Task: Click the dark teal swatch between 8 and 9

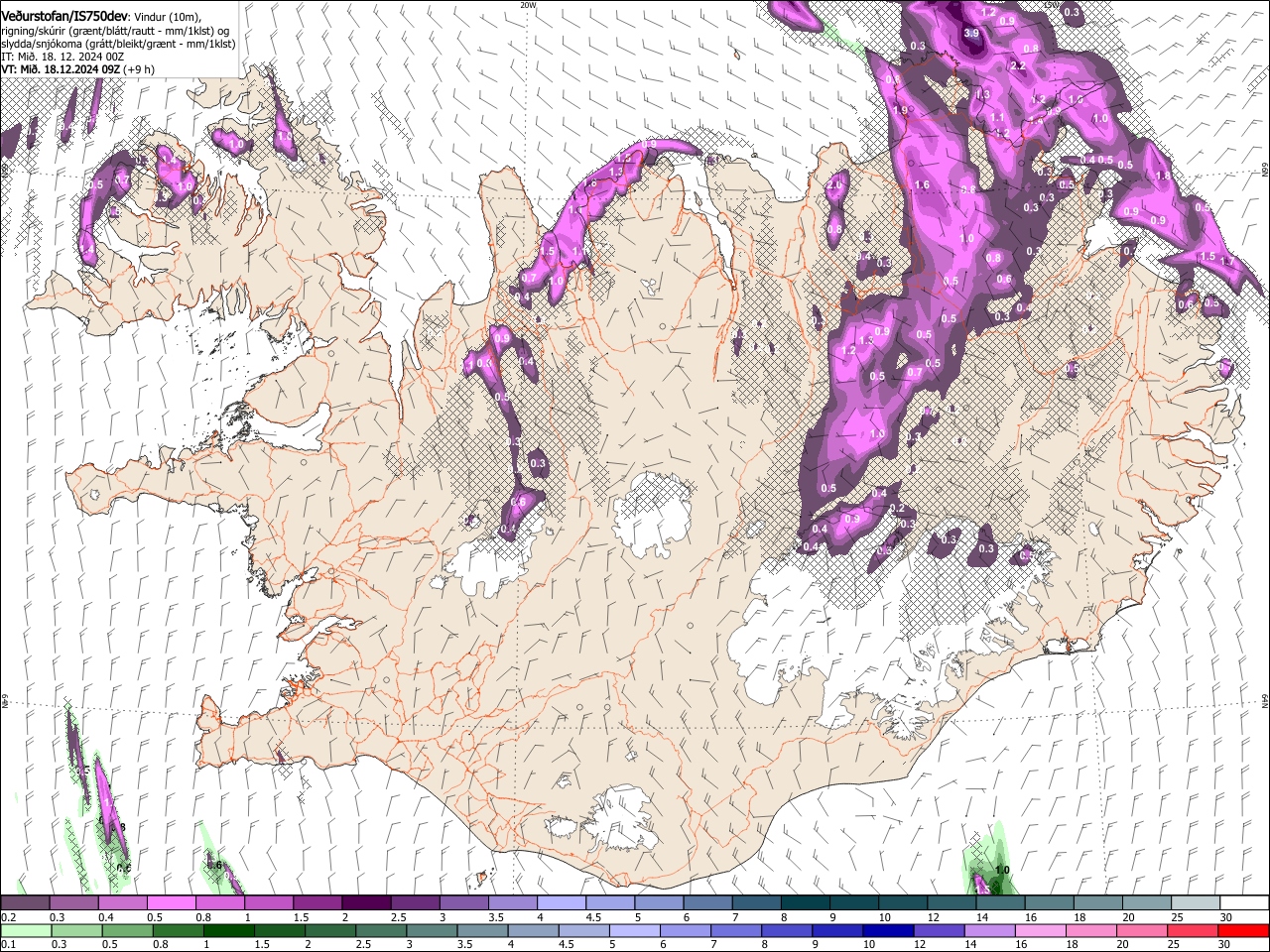Action: tap(806, 903)
